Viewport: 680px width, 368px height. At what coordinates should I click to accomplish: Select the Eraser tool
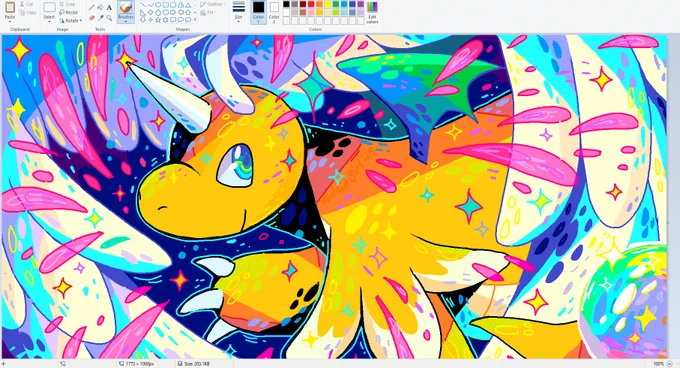tap(92, 18)
